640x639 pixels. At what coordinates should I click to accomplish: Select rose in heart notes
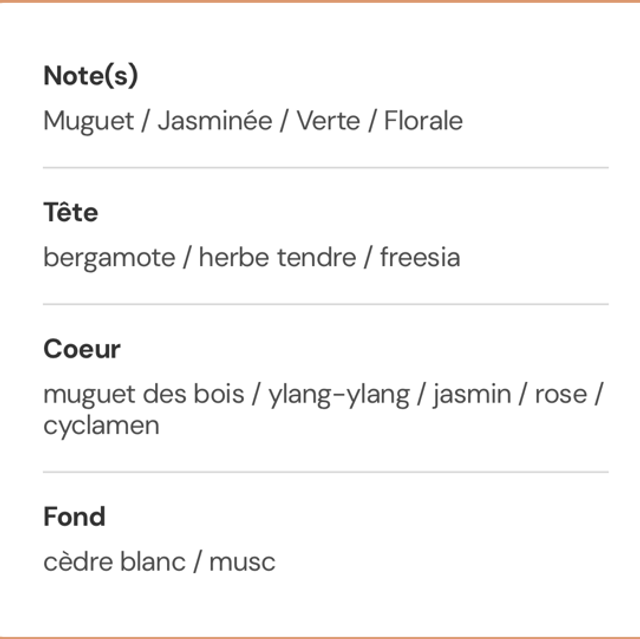560,394
